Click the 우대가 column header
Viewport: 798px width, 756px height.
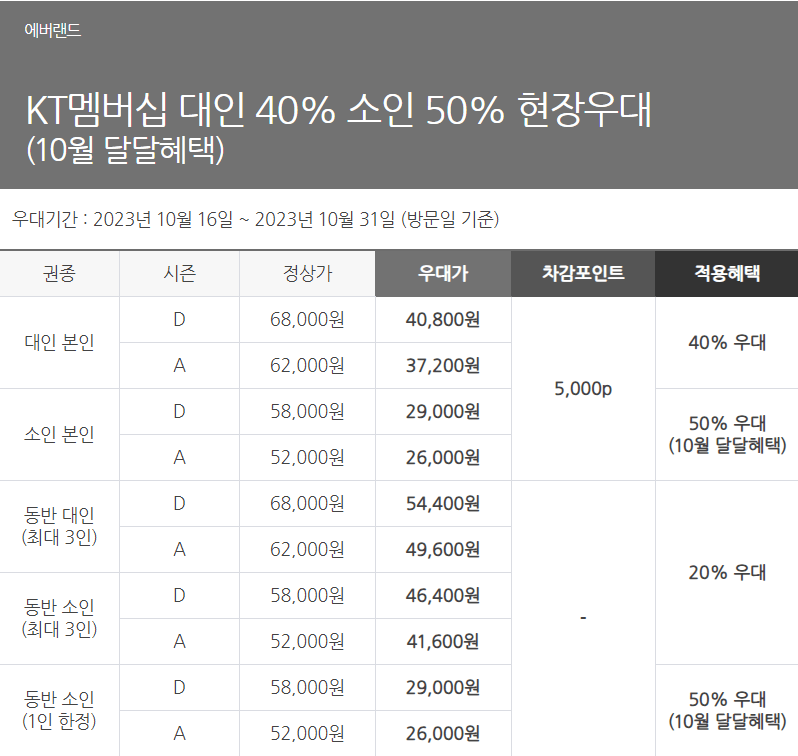pos(443,273)
